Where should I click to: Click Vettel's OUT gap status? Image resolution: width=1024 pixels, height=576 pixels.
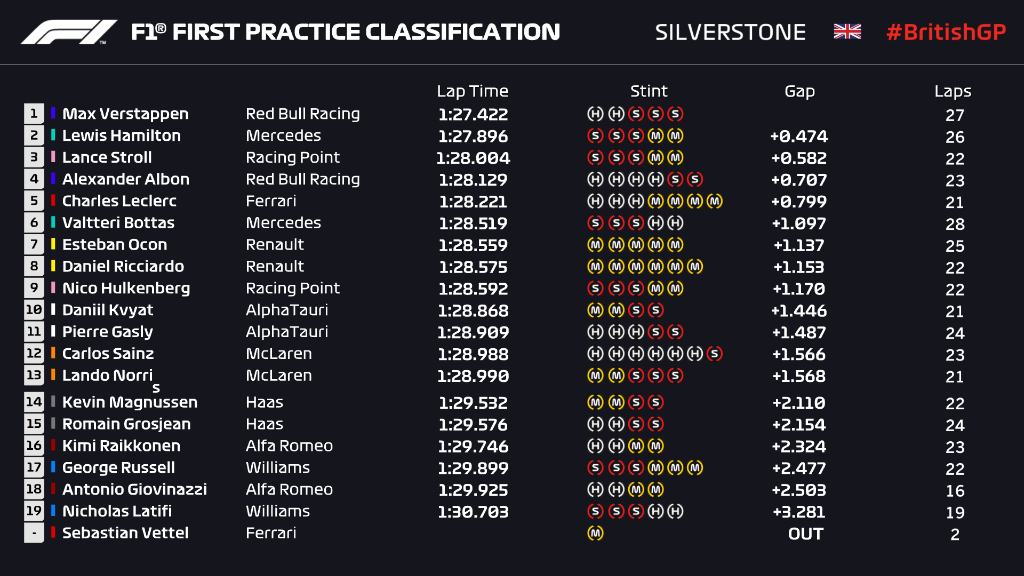click(x=805, y=534)
